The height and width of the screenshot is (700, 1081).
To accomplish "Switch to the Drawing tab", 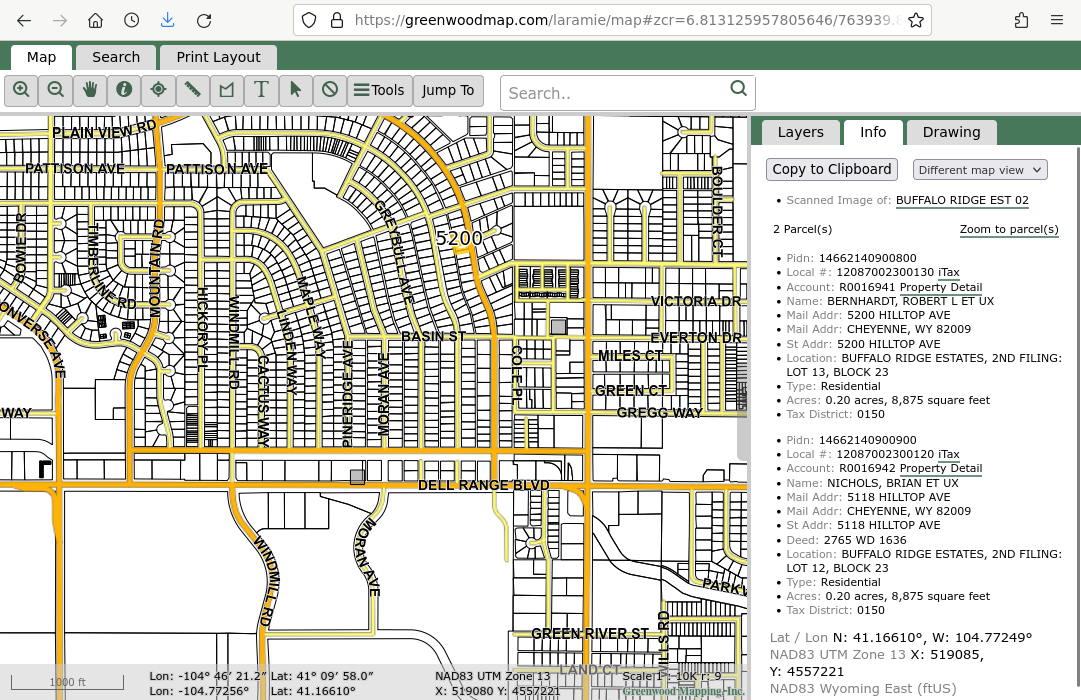I will point(951,132).
